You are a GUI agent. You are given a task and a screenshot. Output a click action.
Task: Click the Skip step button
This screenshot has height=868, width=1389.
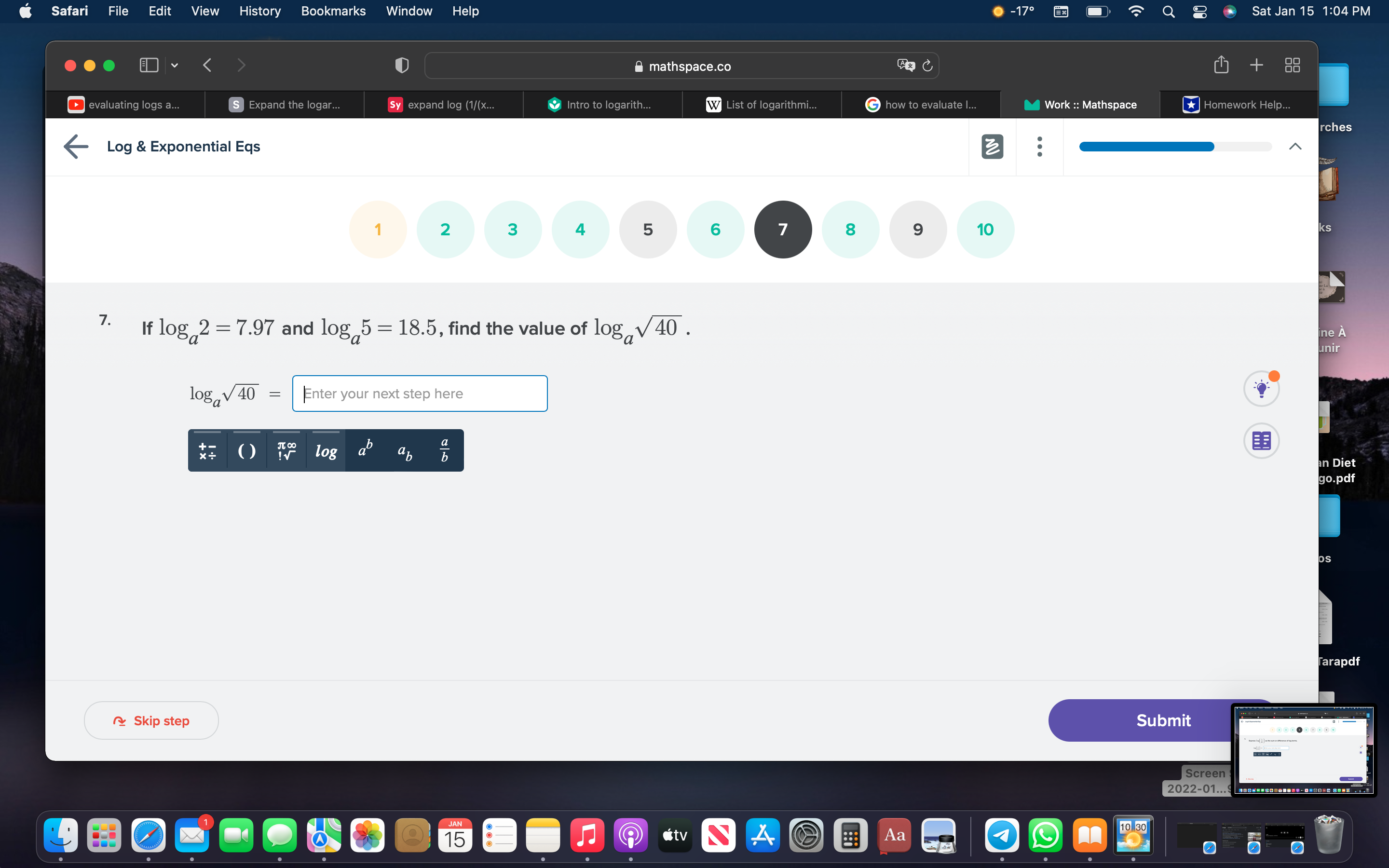point(151,720)
